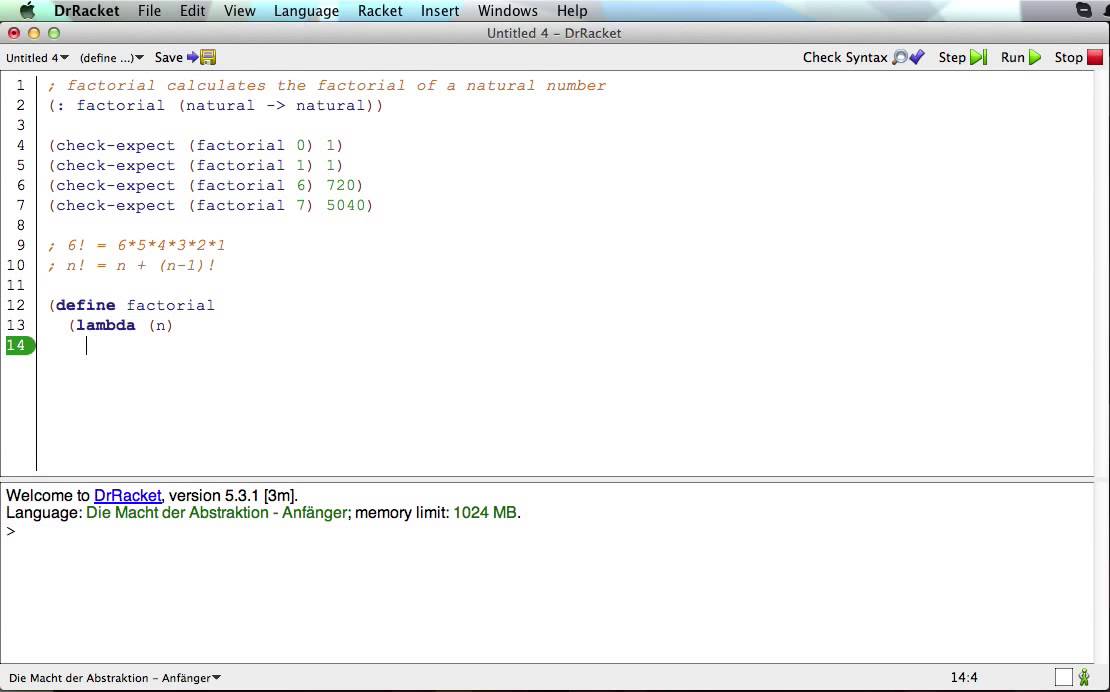Image resolution: width=1110 pixels, height=692 pixels.
Task: Click the window title 'Untitled 4 – DrRacket'
Action: coord(554,33)
